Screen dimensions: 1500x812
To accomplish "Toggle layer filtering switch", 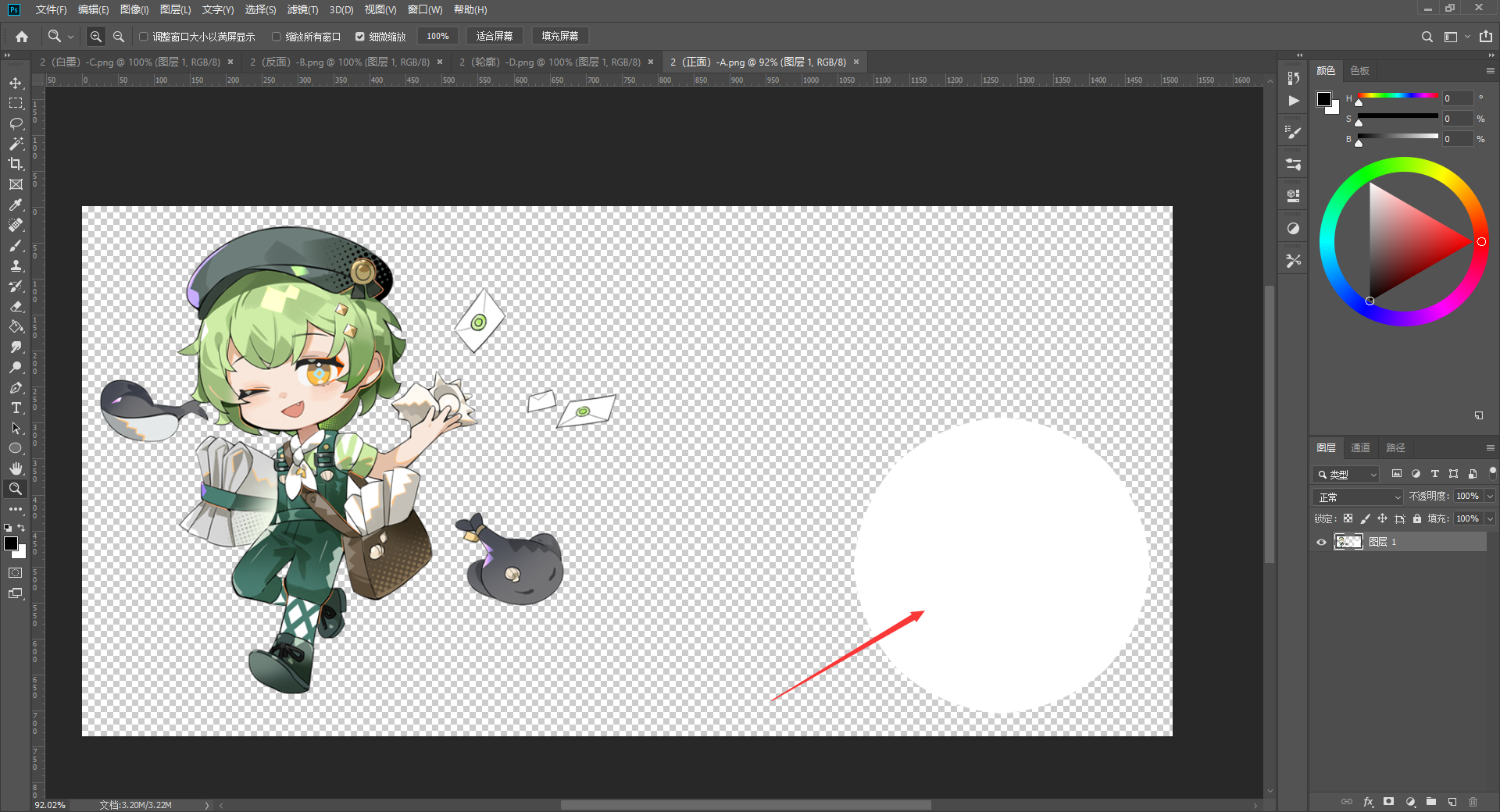I will tap(1492, 472).
